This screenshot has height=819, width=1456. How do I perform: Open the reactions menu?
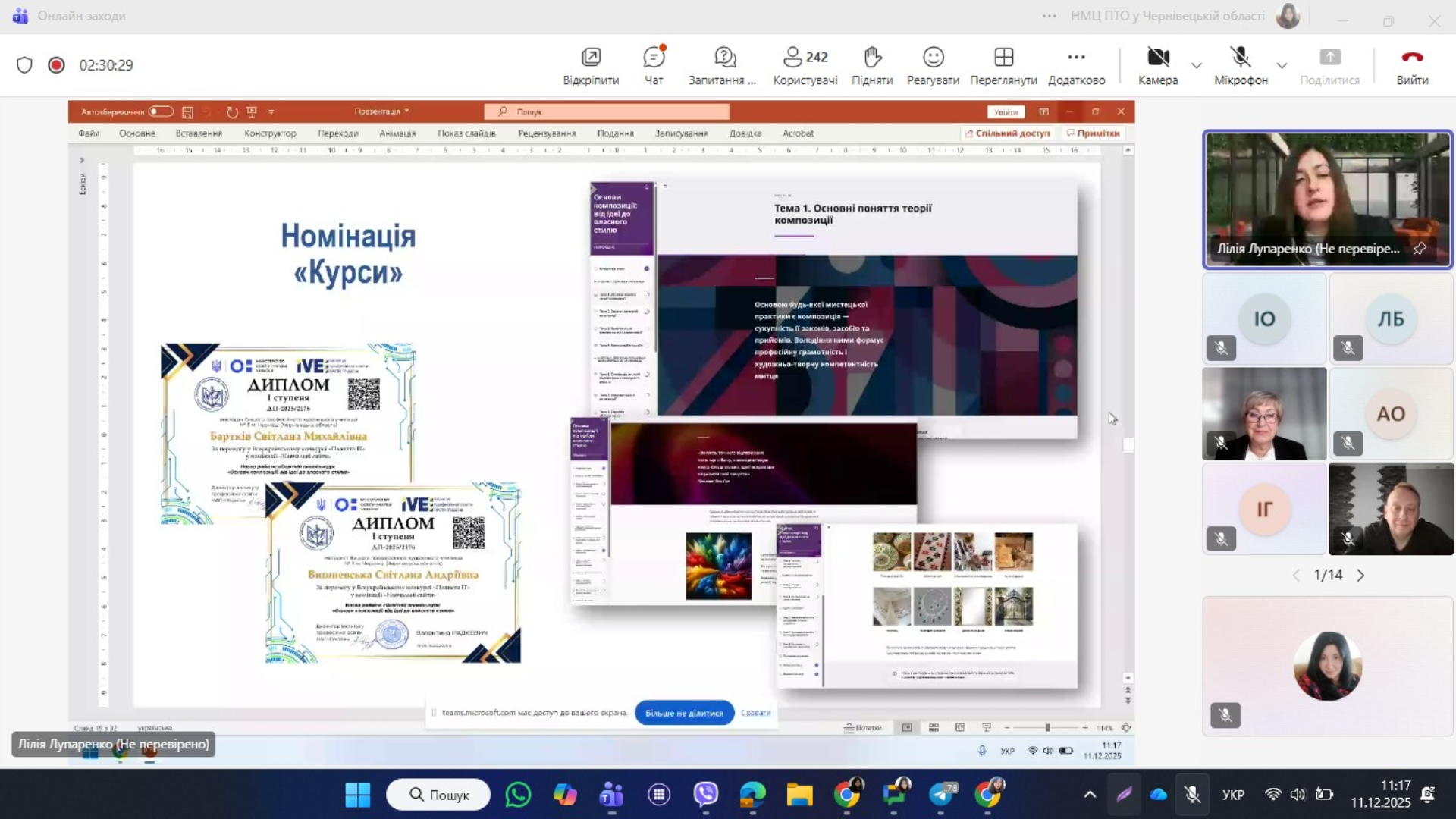point(932,65)
